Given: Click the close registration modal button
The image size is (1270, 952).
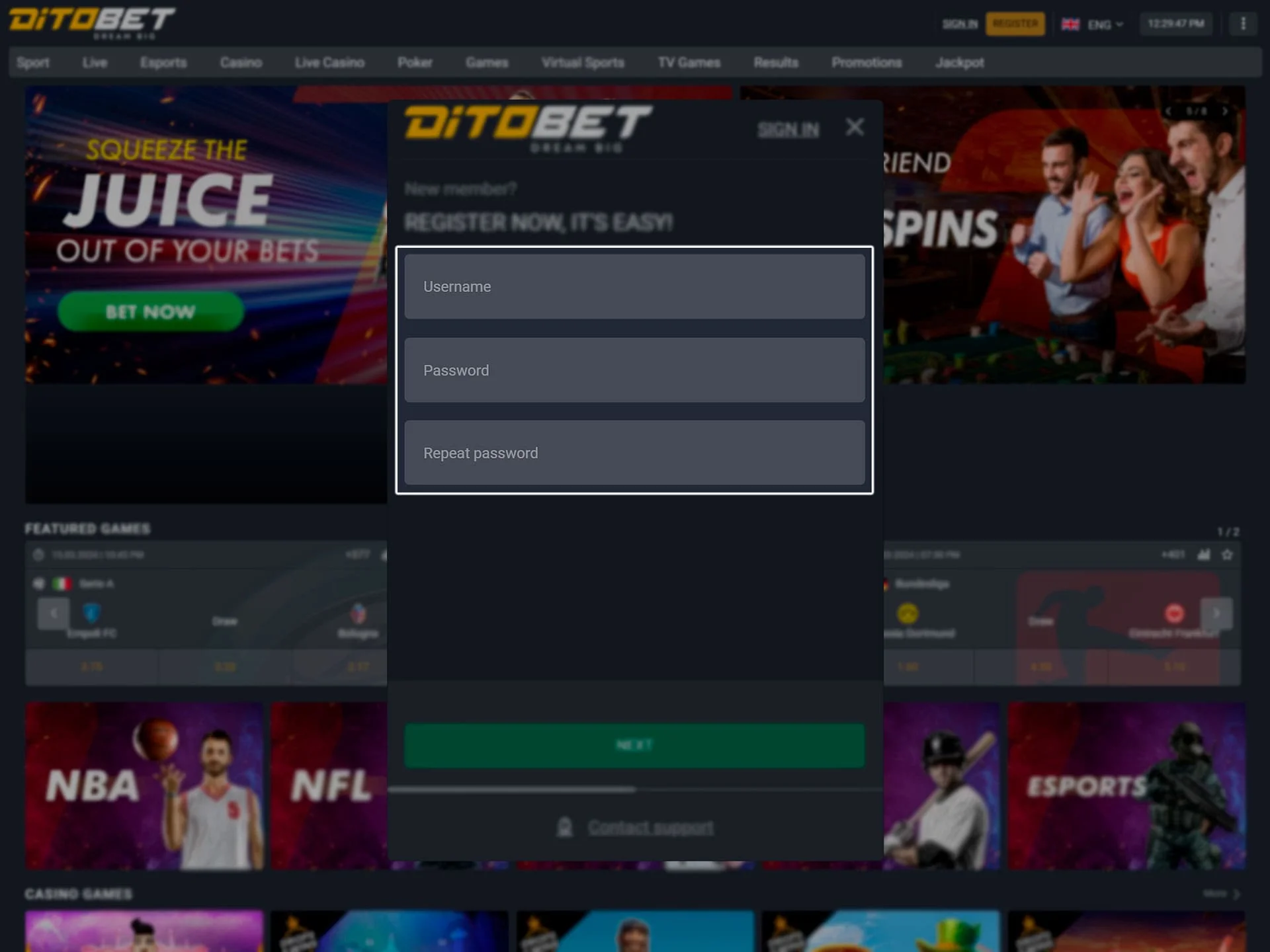Looking at the screenshot, I should tap(855, 126).
